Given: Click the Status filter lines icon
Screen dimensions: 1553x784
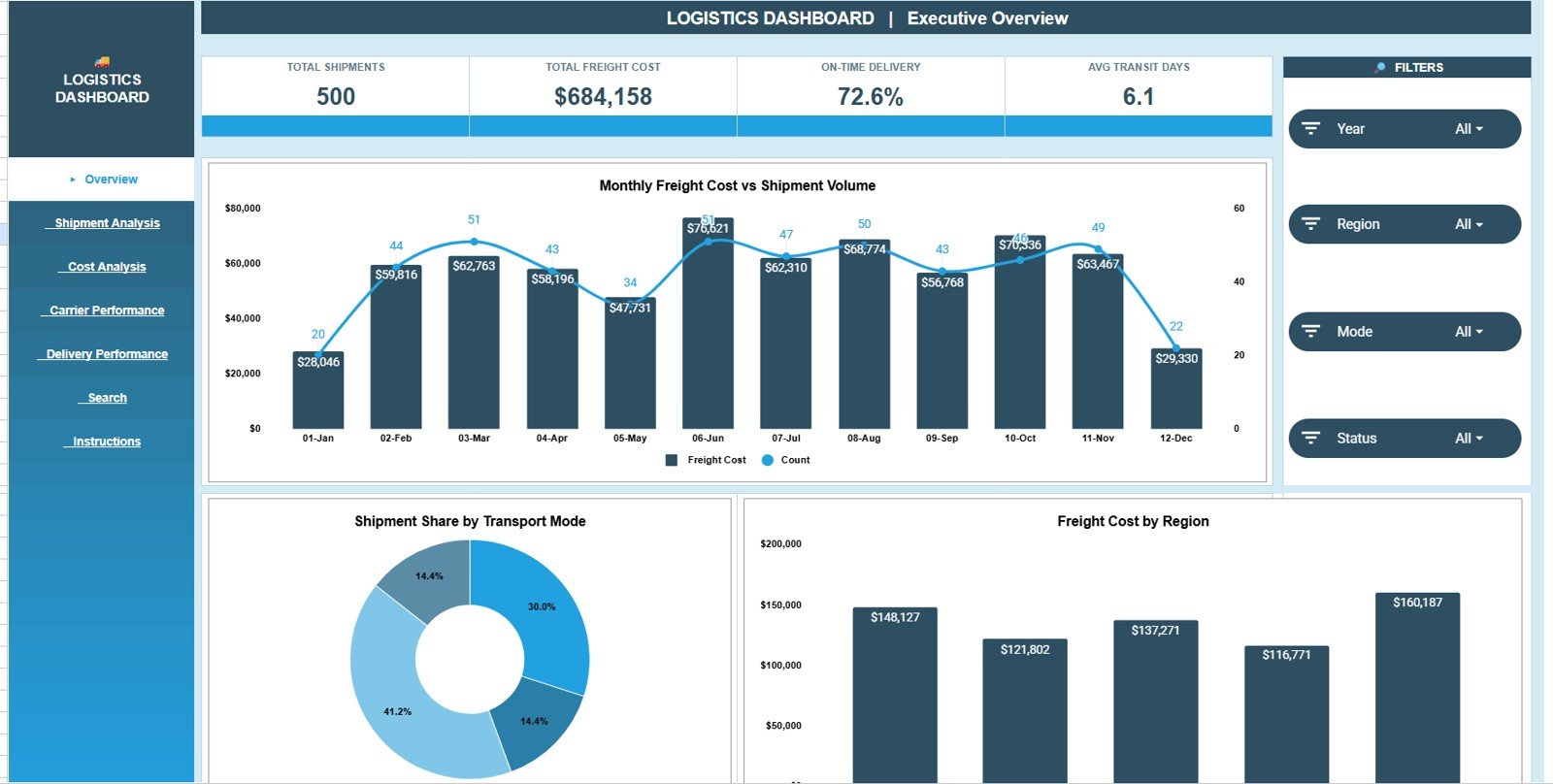Looking at the screenshot, I should pos(1310,439).
